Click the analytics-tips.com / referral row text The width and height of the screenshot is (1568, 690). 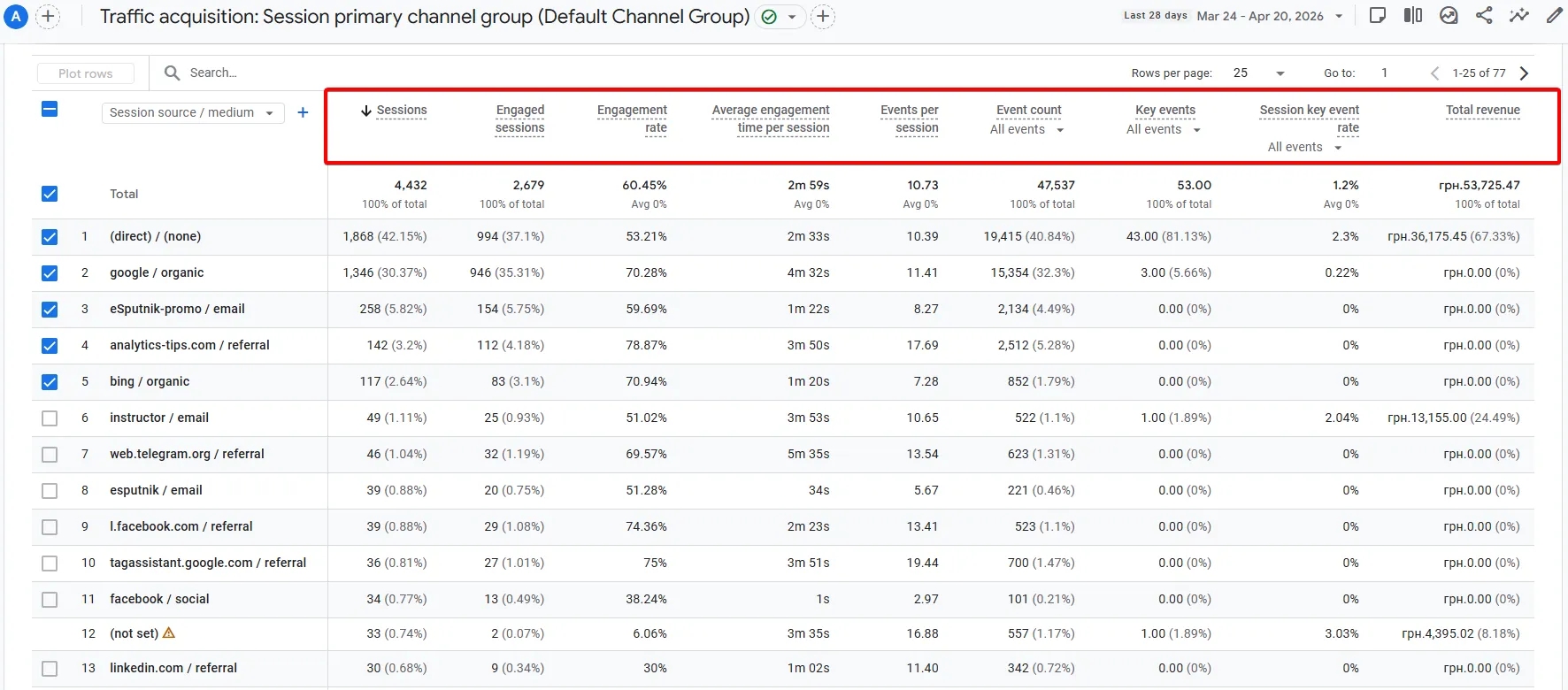[x=189, y=346]
